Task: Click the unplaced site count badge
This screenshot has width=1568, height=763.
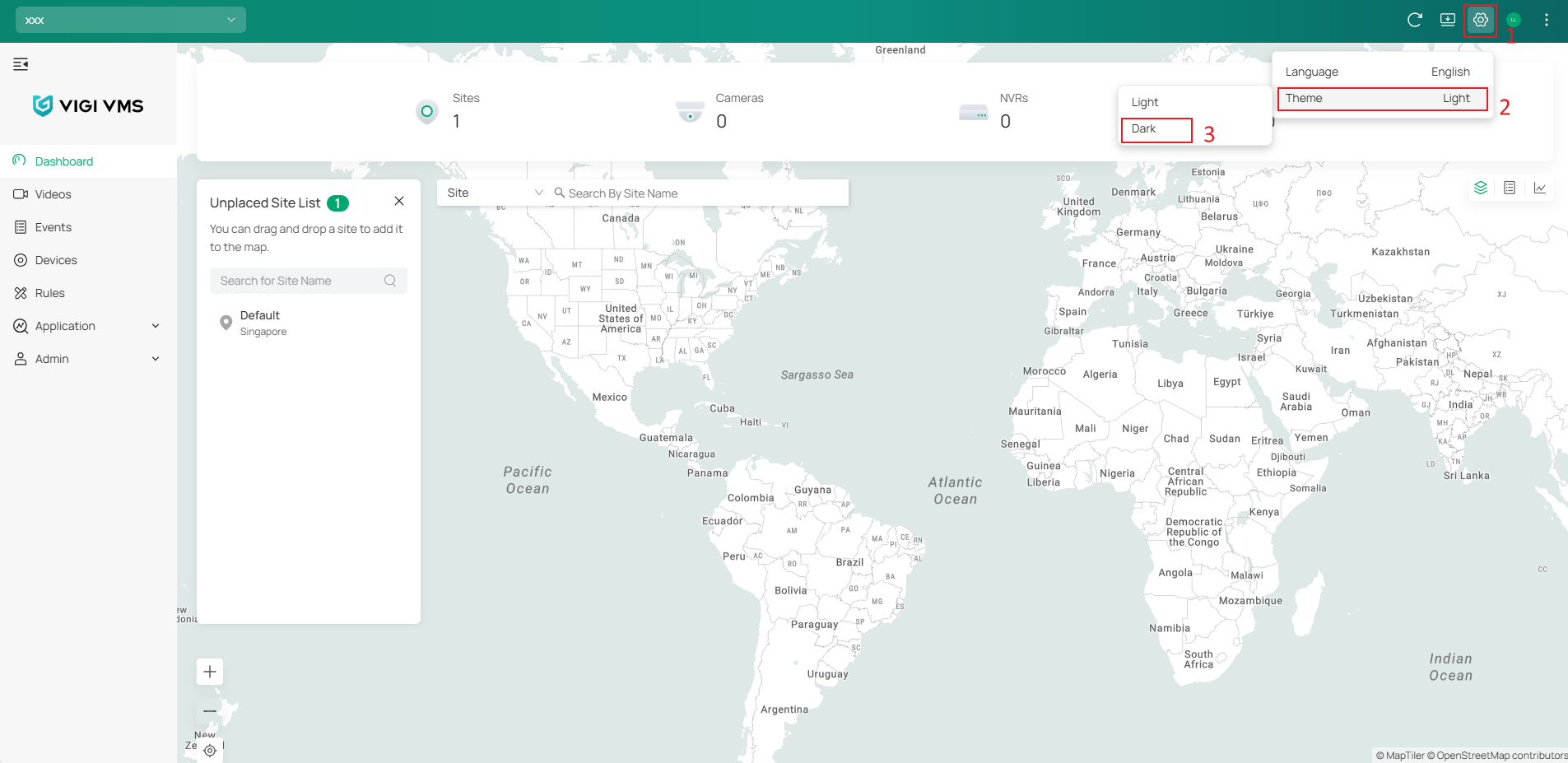Action: [337, 203]
